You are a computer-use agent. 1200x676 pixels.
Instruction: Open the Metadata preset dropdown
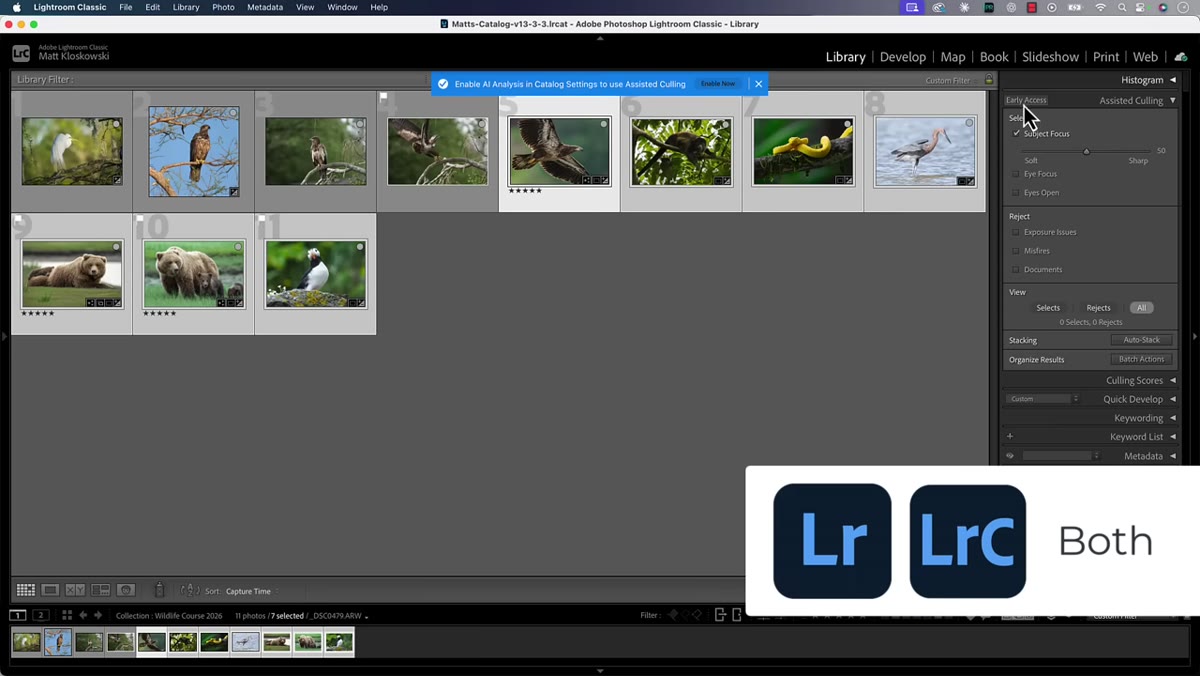pos(1061,456)
